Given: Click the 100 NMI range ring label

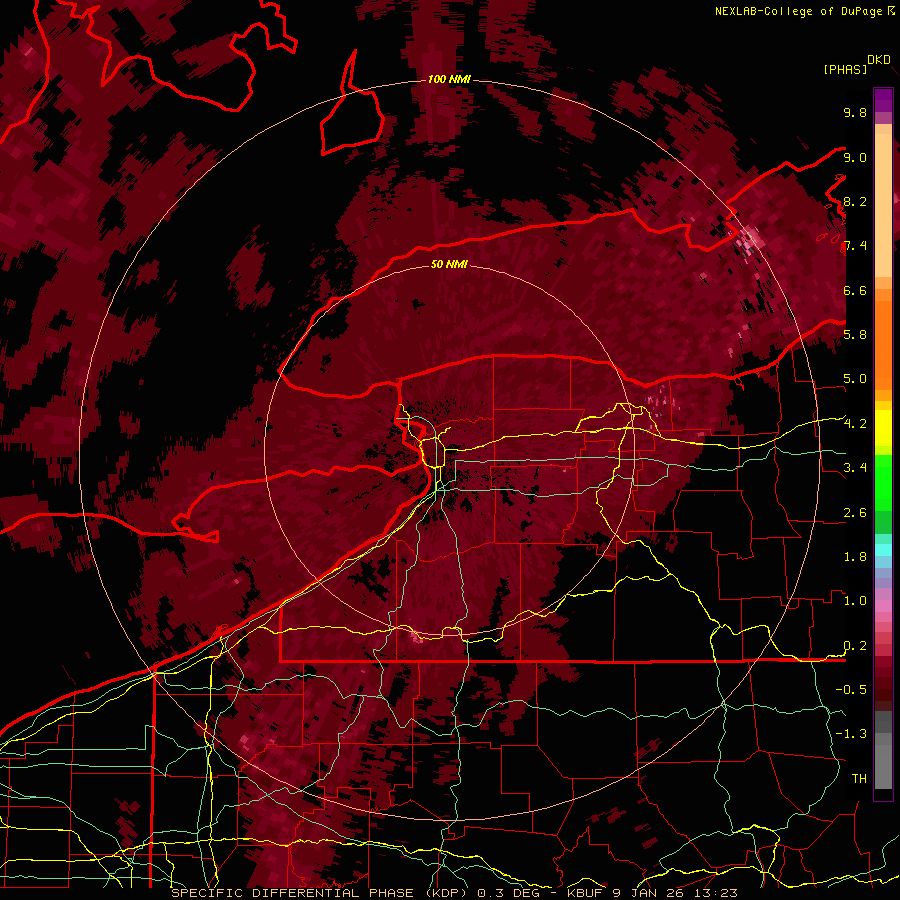Looking at the screenshot, I should [449, 79].
